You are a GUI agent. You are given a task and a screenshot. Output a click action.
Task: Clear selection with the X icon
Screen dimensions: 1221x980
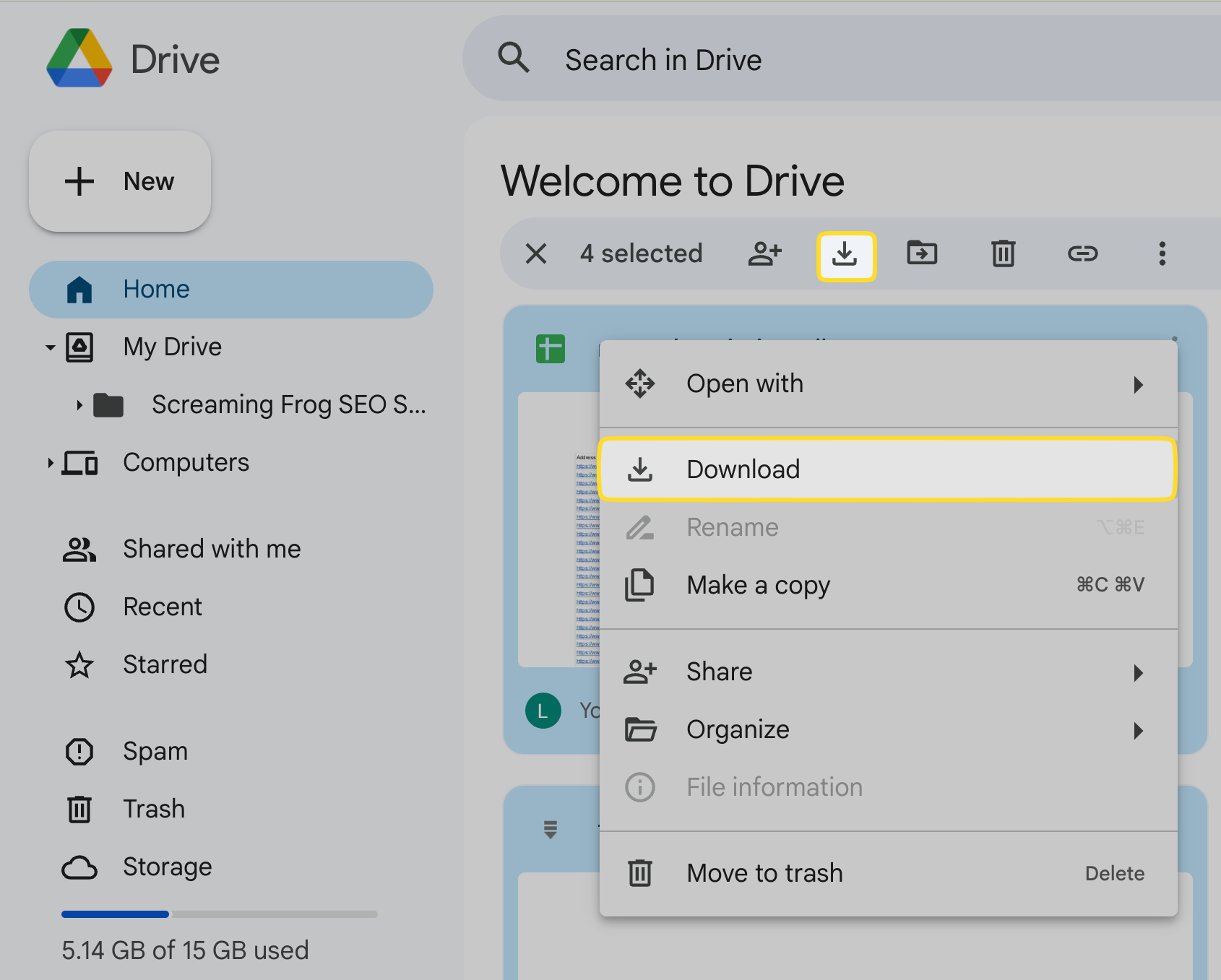pos(536,253)
